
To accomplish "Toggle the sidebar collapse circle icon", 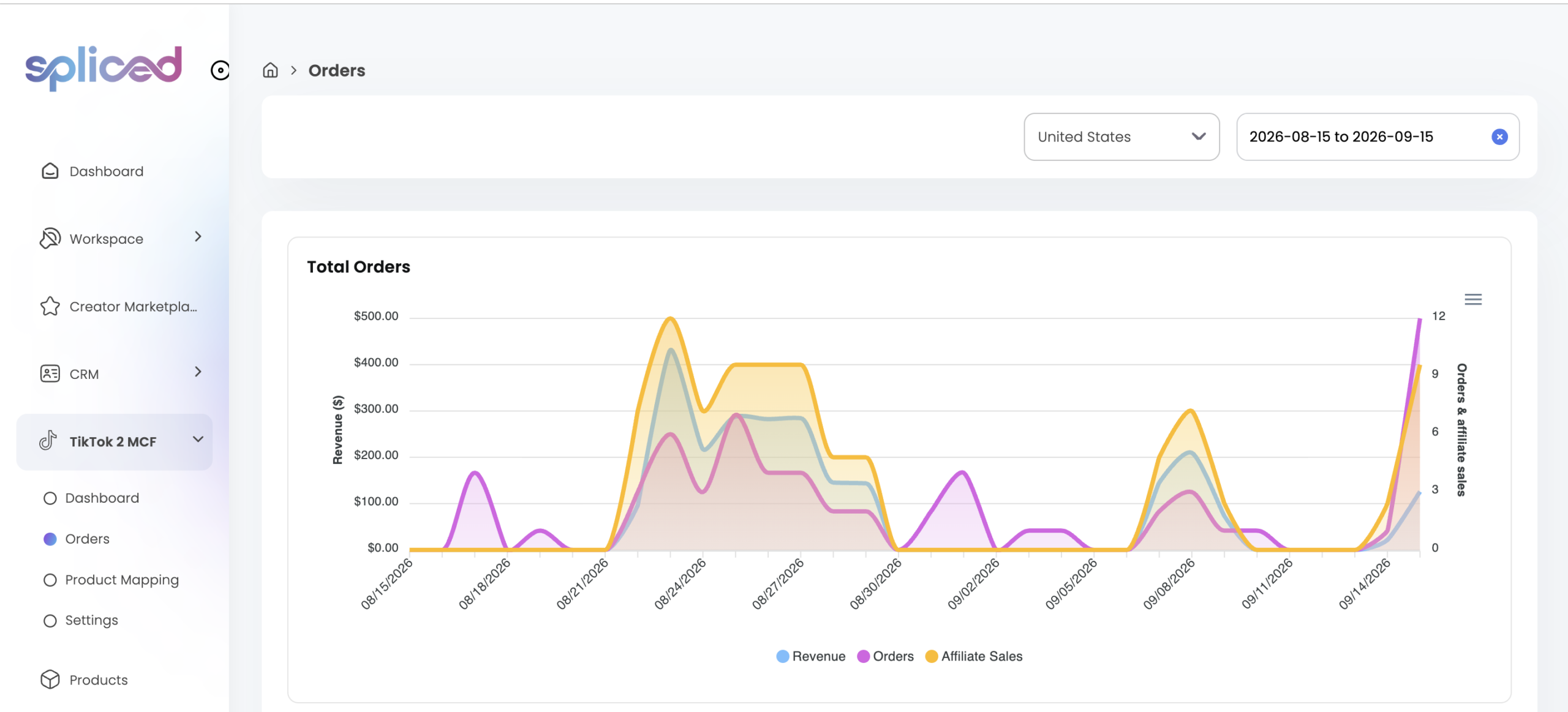I will click(220, 70).
